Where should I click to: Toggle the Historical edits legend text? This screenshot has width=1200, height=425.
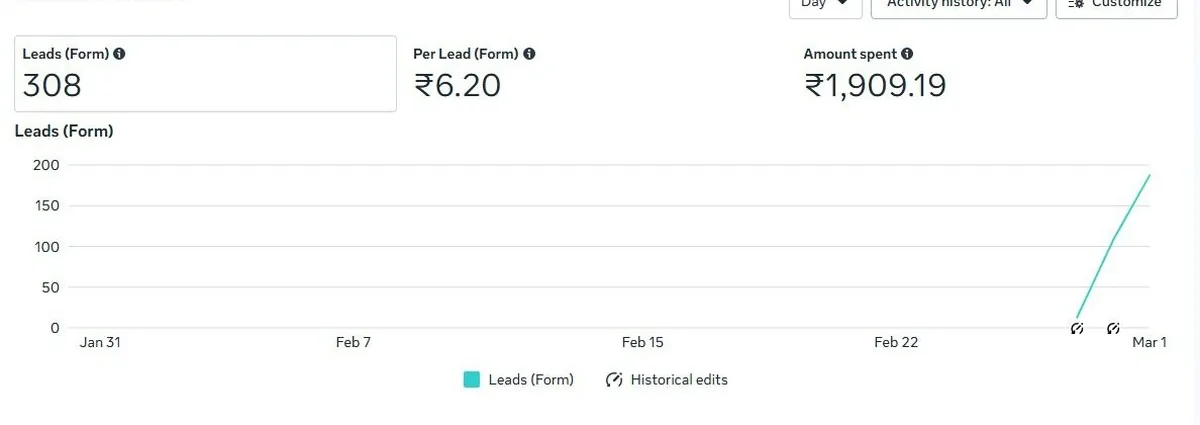pyautogui.click(x=679, y=380)
